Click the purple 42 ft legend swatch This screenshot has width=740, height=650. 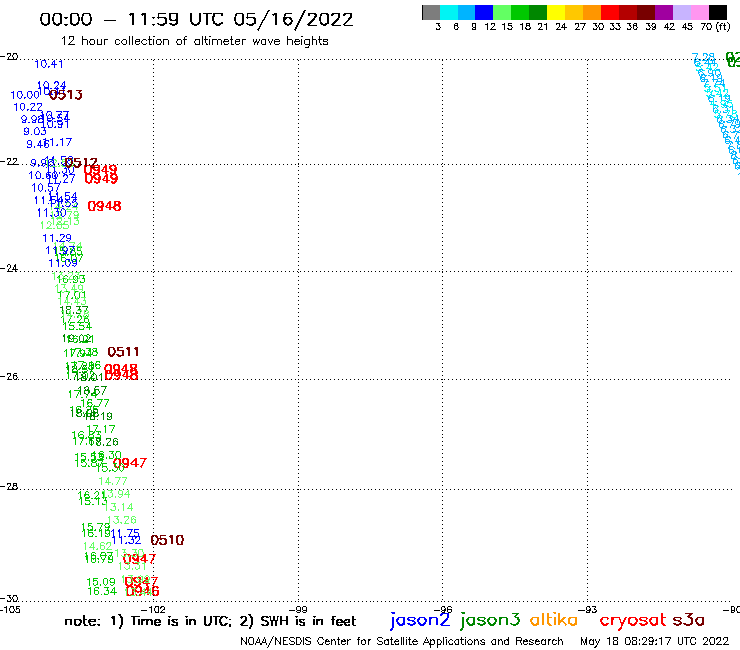(664, 12)
